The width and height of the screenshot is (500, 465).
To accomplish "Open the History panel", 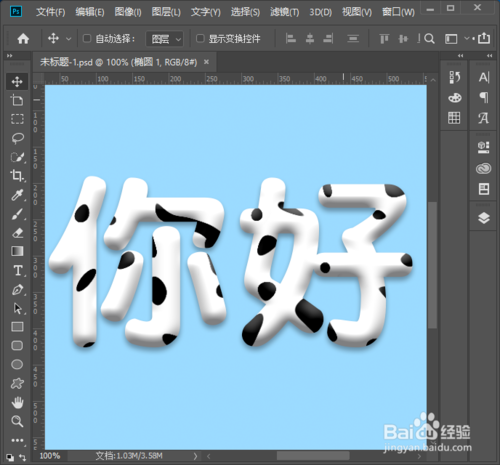I will (x=454, y=77).
